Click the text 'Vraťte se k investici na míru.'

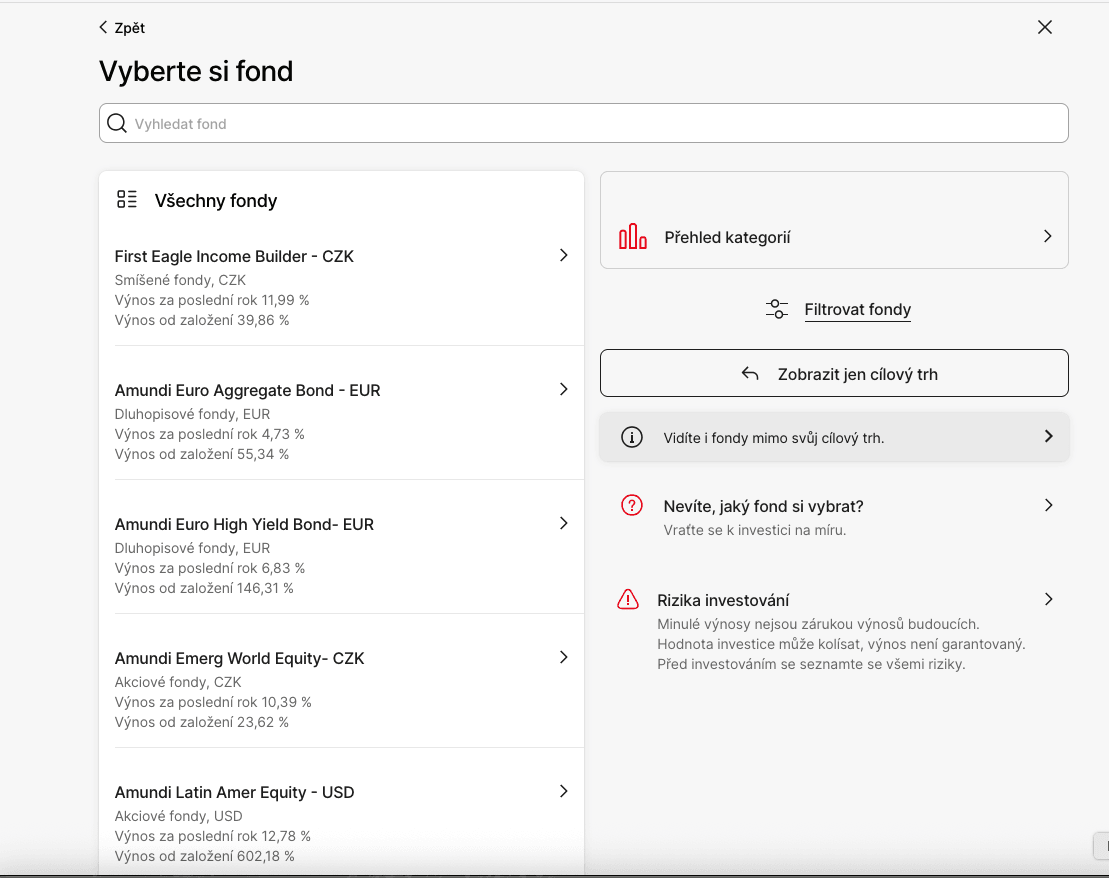[755, 530]
